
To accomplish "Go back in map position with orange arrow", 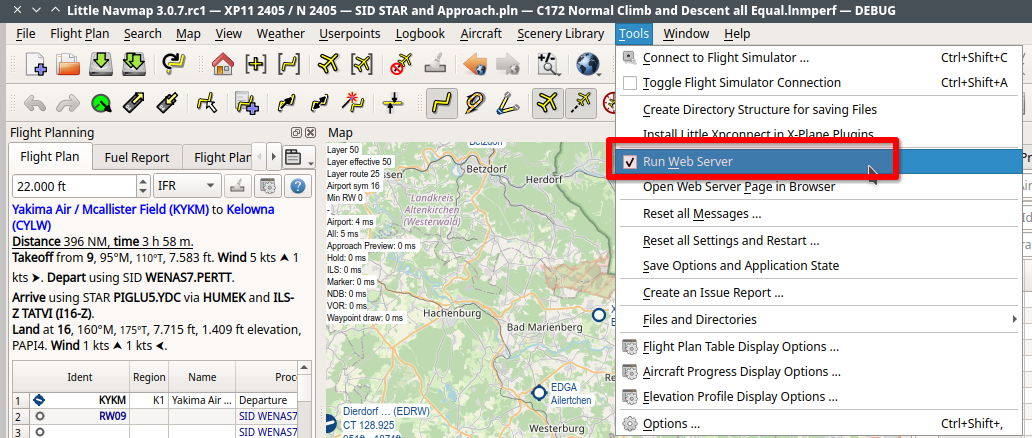I will coord(475,65).
